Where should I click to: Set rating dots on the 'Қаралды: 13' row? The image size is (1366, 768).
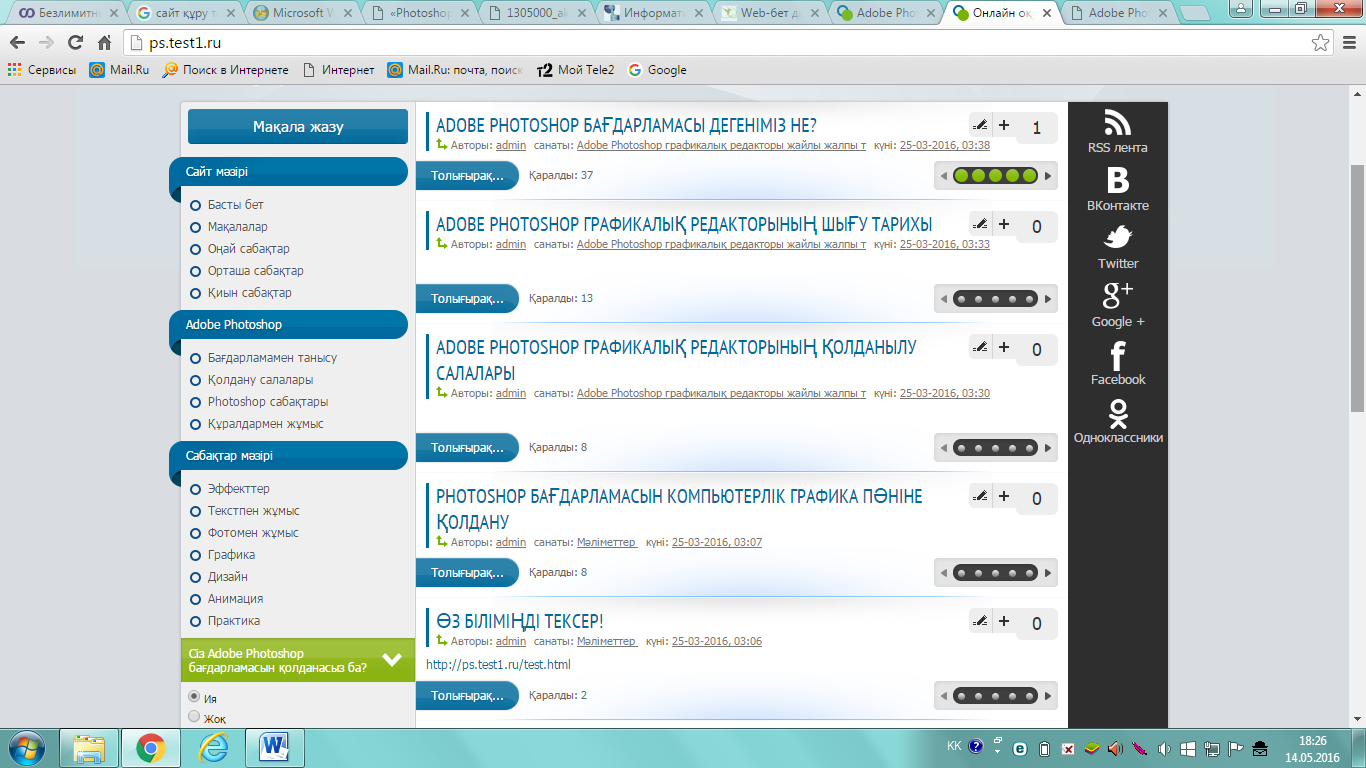[995, 299]
